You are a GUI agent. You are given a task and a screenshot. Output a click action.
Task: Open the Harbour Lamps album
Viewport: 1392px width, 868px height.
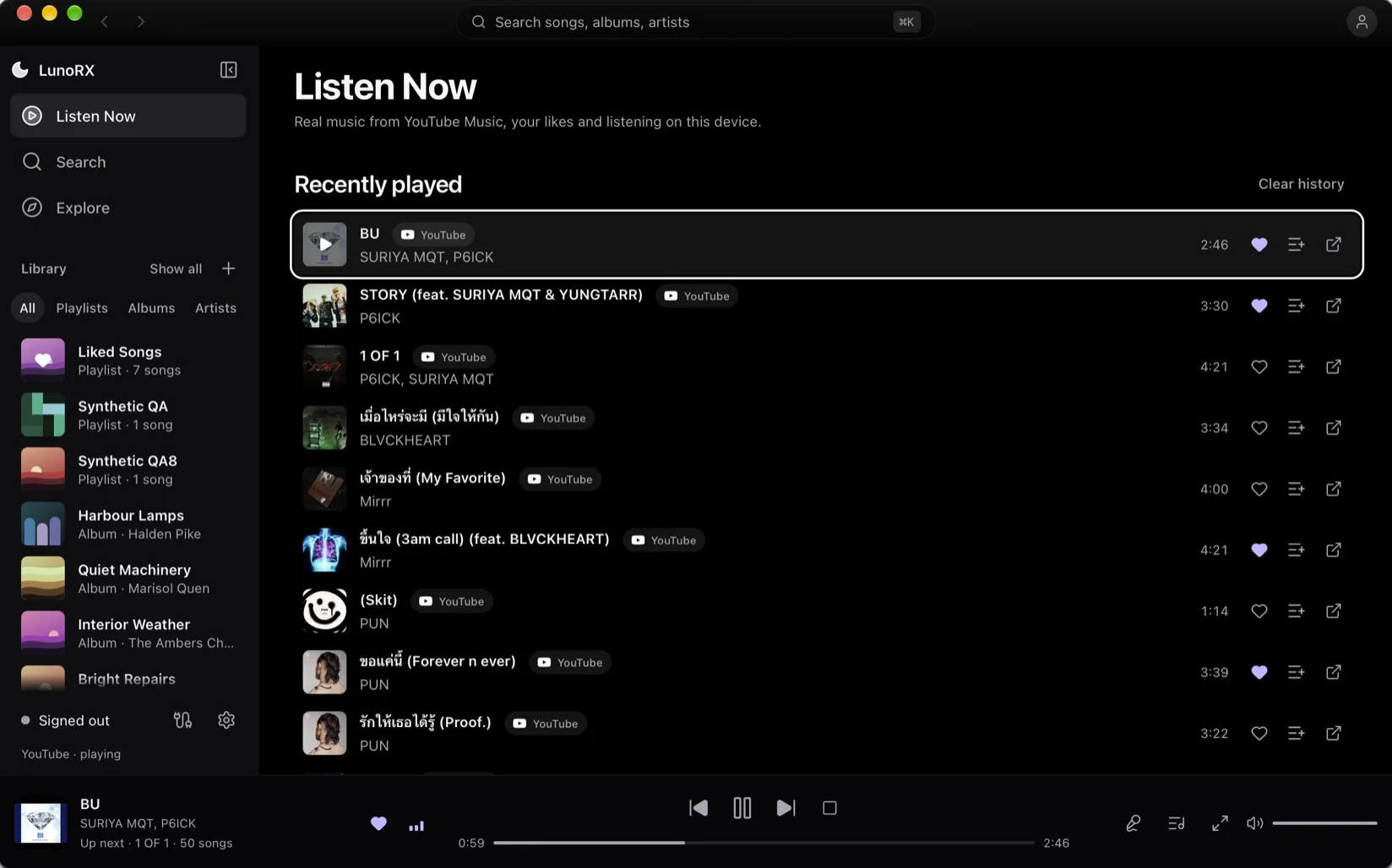coord(128,524)
